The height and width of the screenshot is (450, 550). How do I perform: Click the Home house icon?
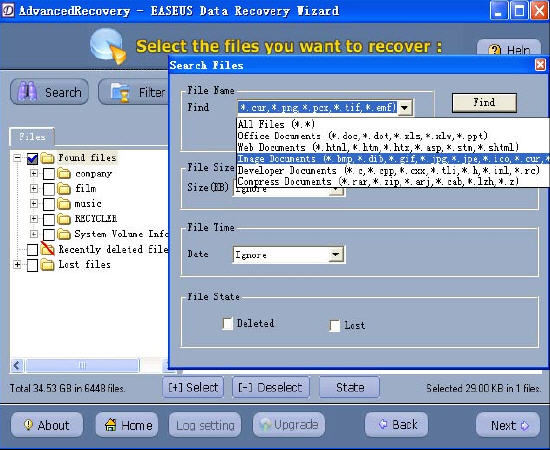110,425
